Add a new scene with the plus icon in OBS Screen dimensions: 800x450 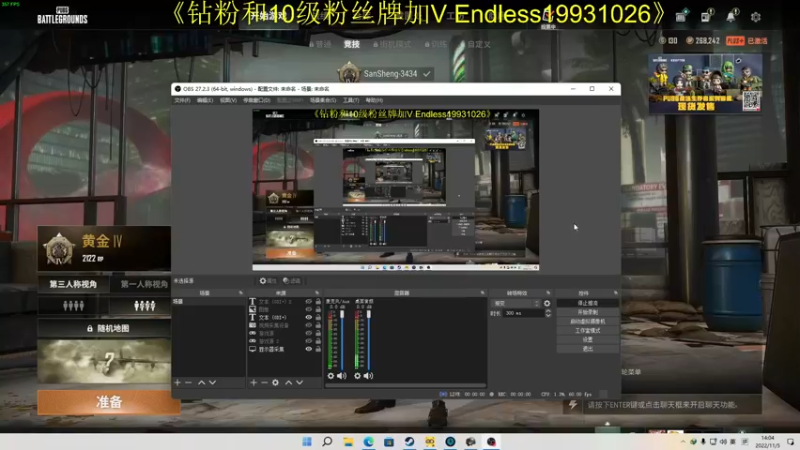(x=178, y=382)
